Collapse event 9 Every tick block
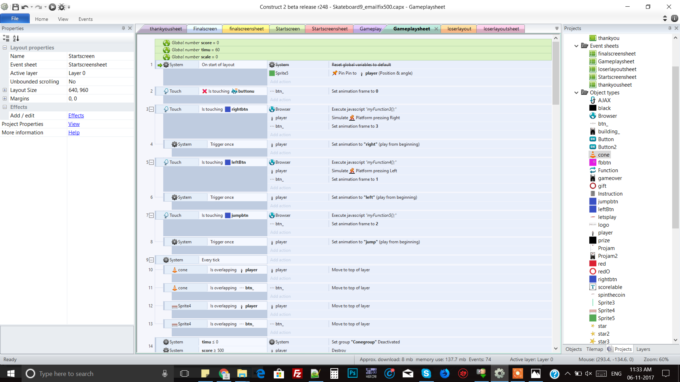This screenshot has height=382, width=680. pyautogui.click(x=151, y=260)
